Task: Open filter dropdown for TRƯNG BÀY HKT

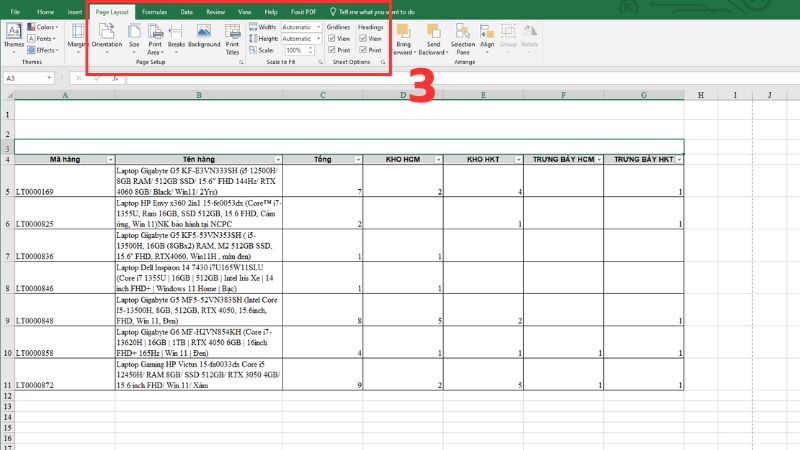Action: point(679,160)
